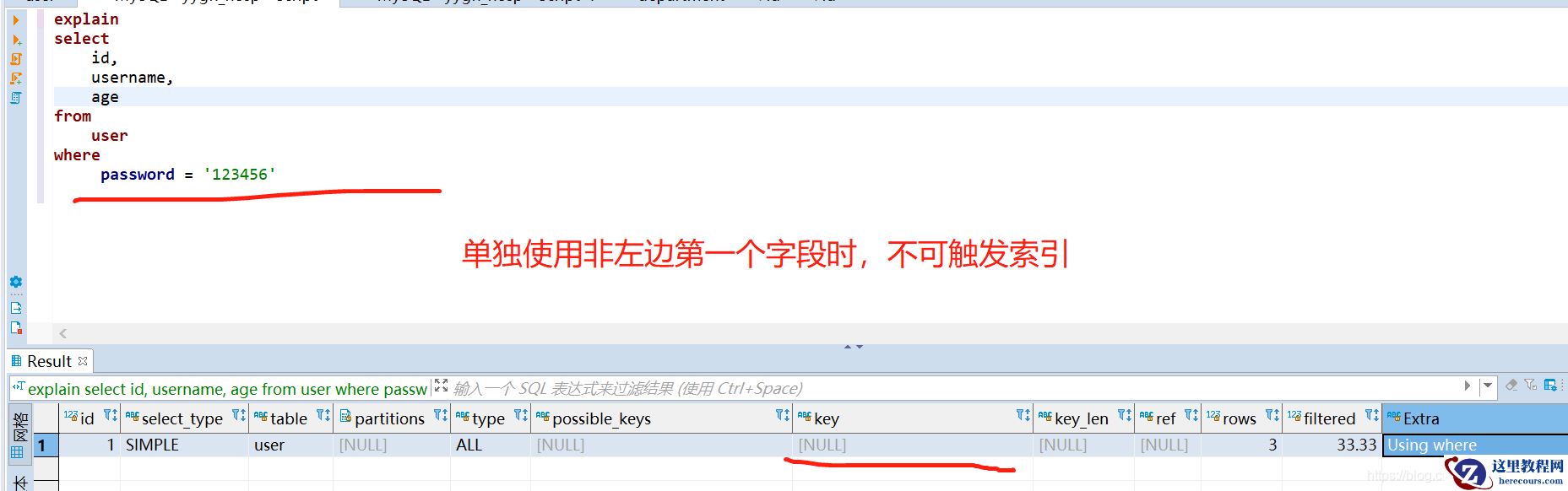Select the Using where cell
Screen dimensions: 1568x491
[x=1474, y=445]
